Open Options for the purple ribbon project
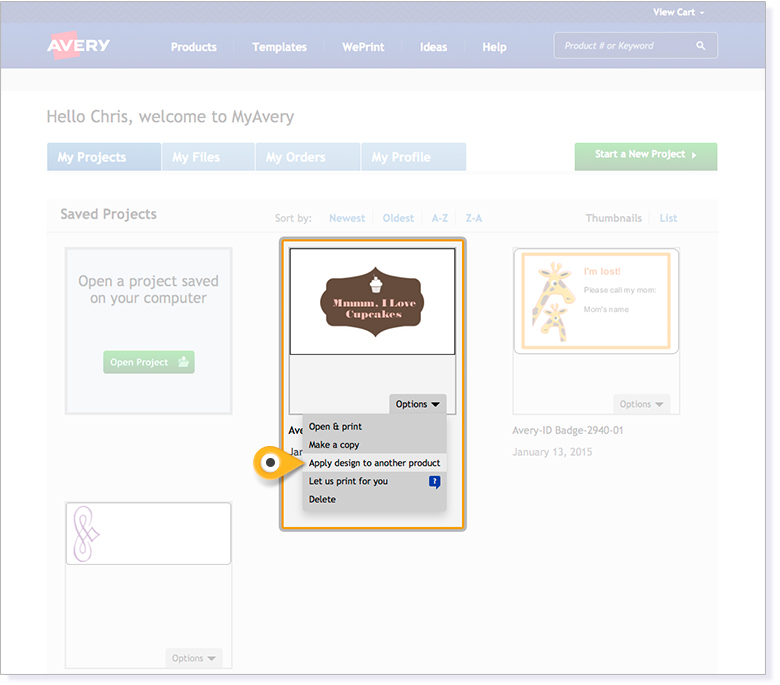The width and height of the screenshot is (780, 685). click(193, 658)
